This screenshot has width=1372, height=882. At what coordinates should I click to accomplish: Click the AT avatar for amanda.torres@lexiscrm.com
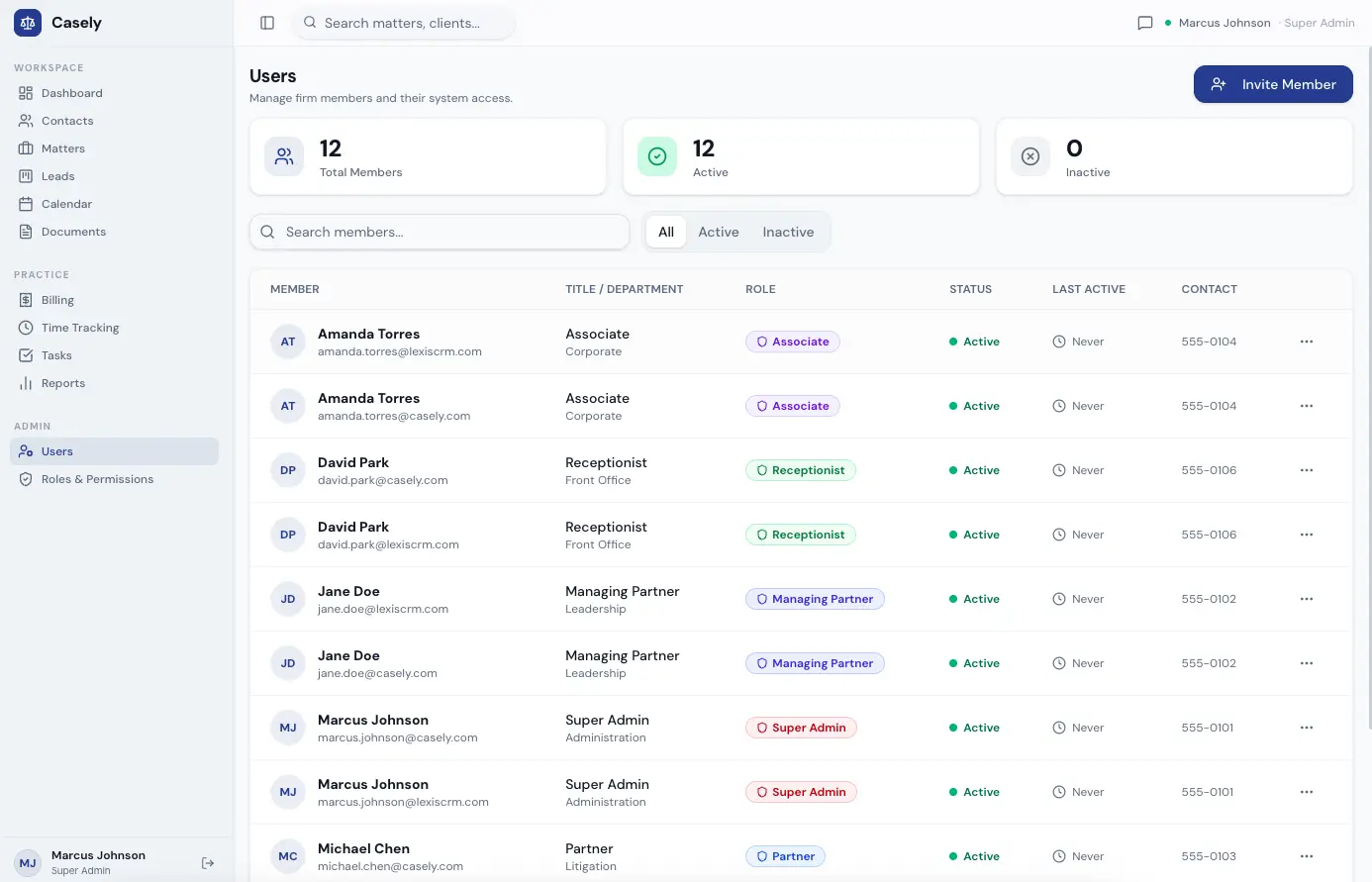pyautogui.click(x=288, y=342)
